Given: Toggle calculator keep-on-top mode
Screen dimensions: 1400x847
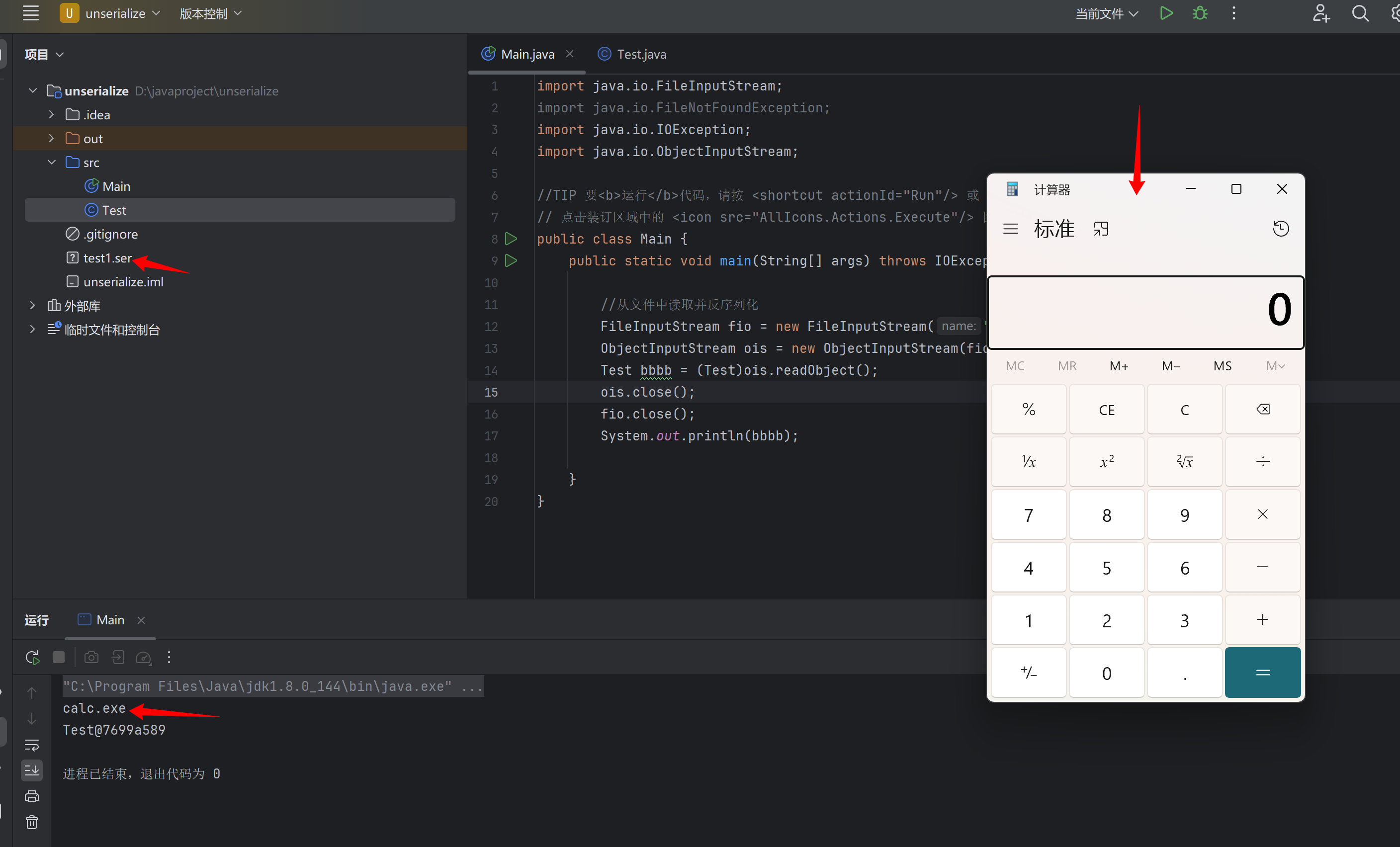Looking at the screenshot, I should click(x=1101, y=229).
